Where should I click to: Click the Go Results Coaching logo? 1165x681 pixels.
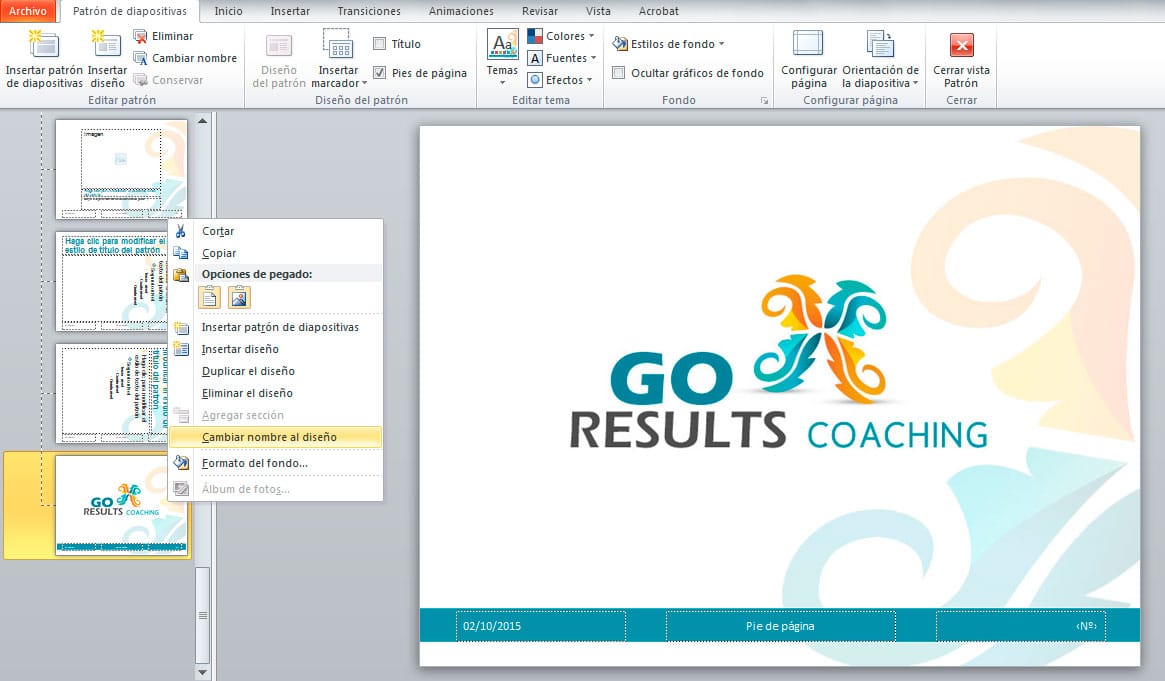tap(779, 363)
